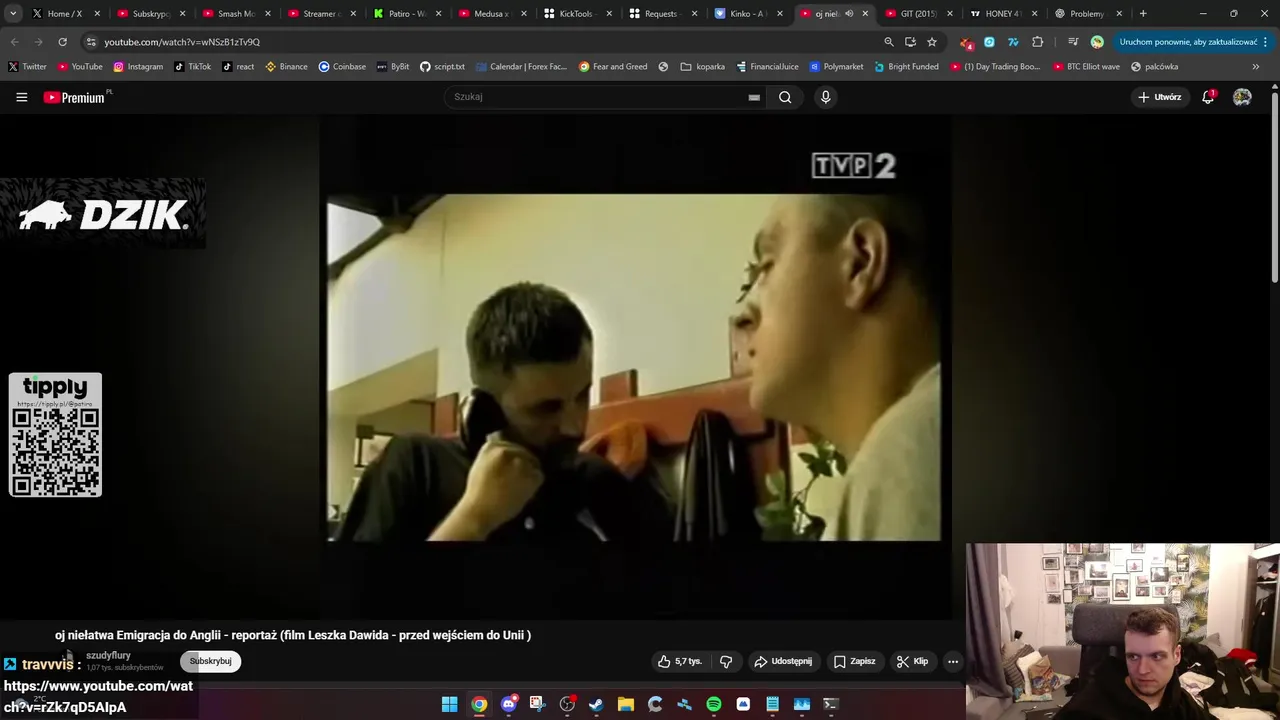
Task: Click the Klip clip button
Action: 913,661
